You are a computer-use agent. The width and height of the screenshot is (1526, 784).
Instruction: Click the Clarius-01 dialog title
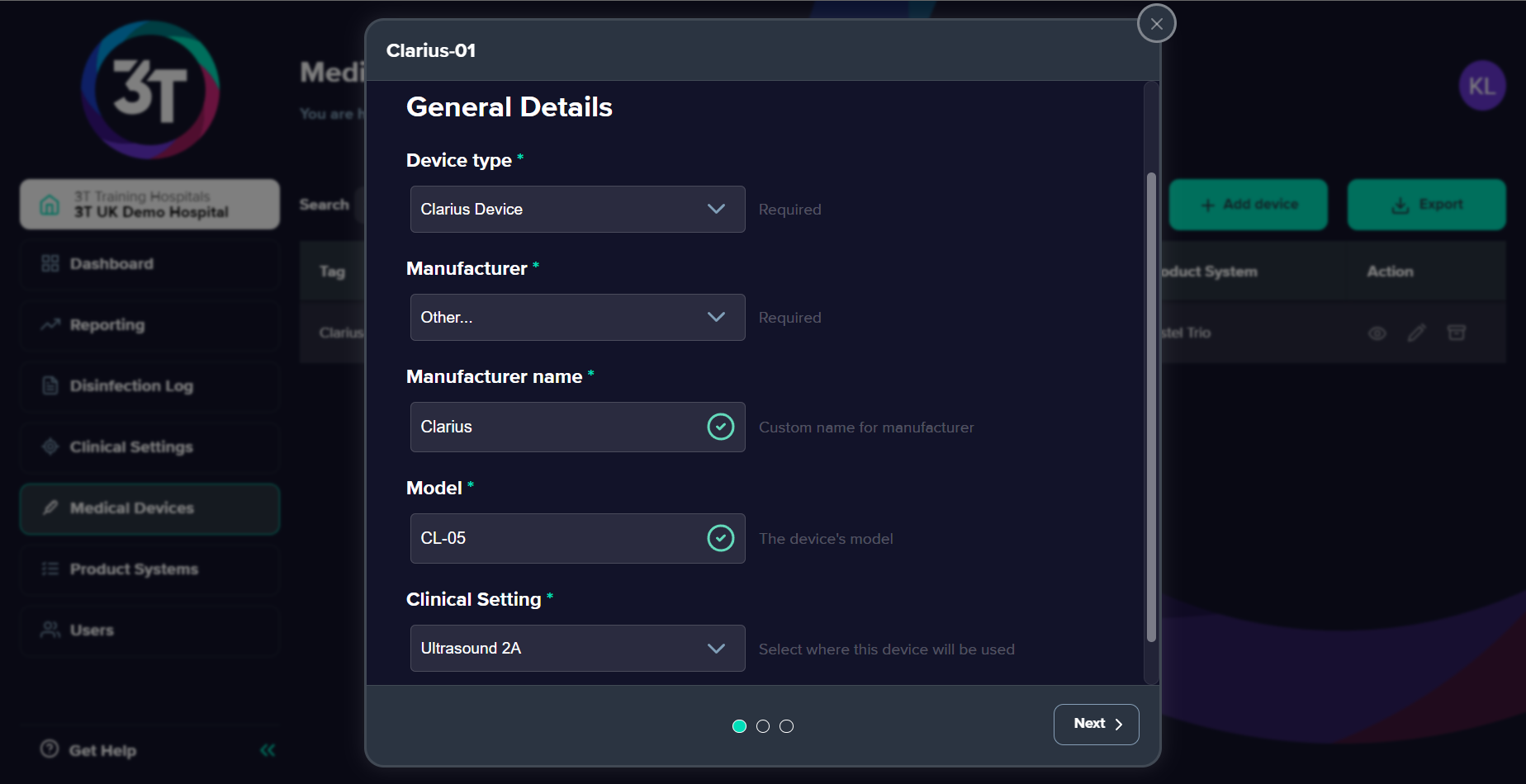(x=431, y=50)
